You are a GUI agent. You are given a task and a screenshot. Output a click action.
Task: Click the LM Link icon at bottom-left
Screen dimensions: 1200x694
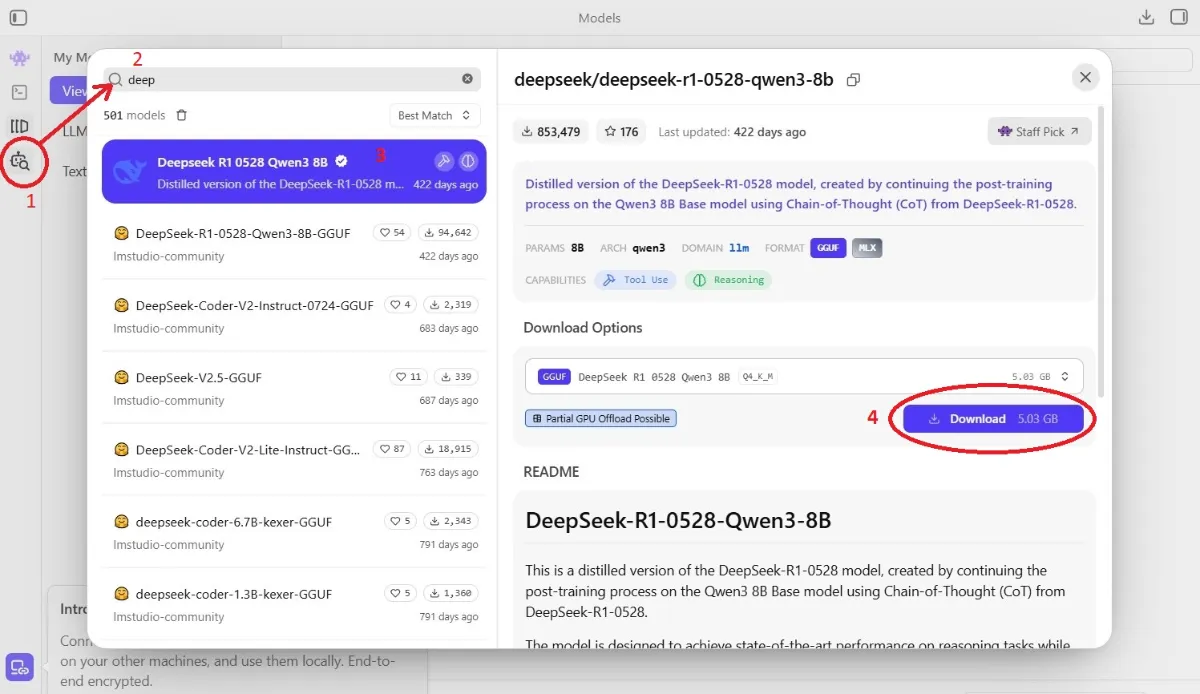[20, 666]
